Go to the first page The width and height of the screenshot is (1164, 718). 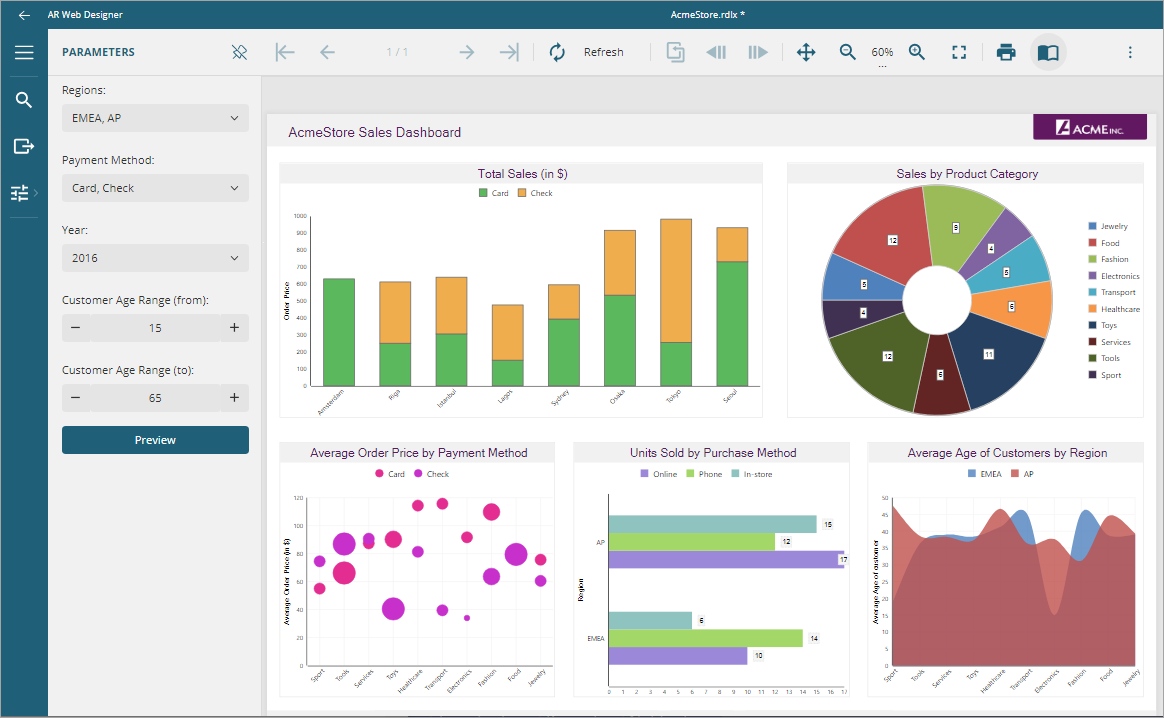(x=285, y=52)
